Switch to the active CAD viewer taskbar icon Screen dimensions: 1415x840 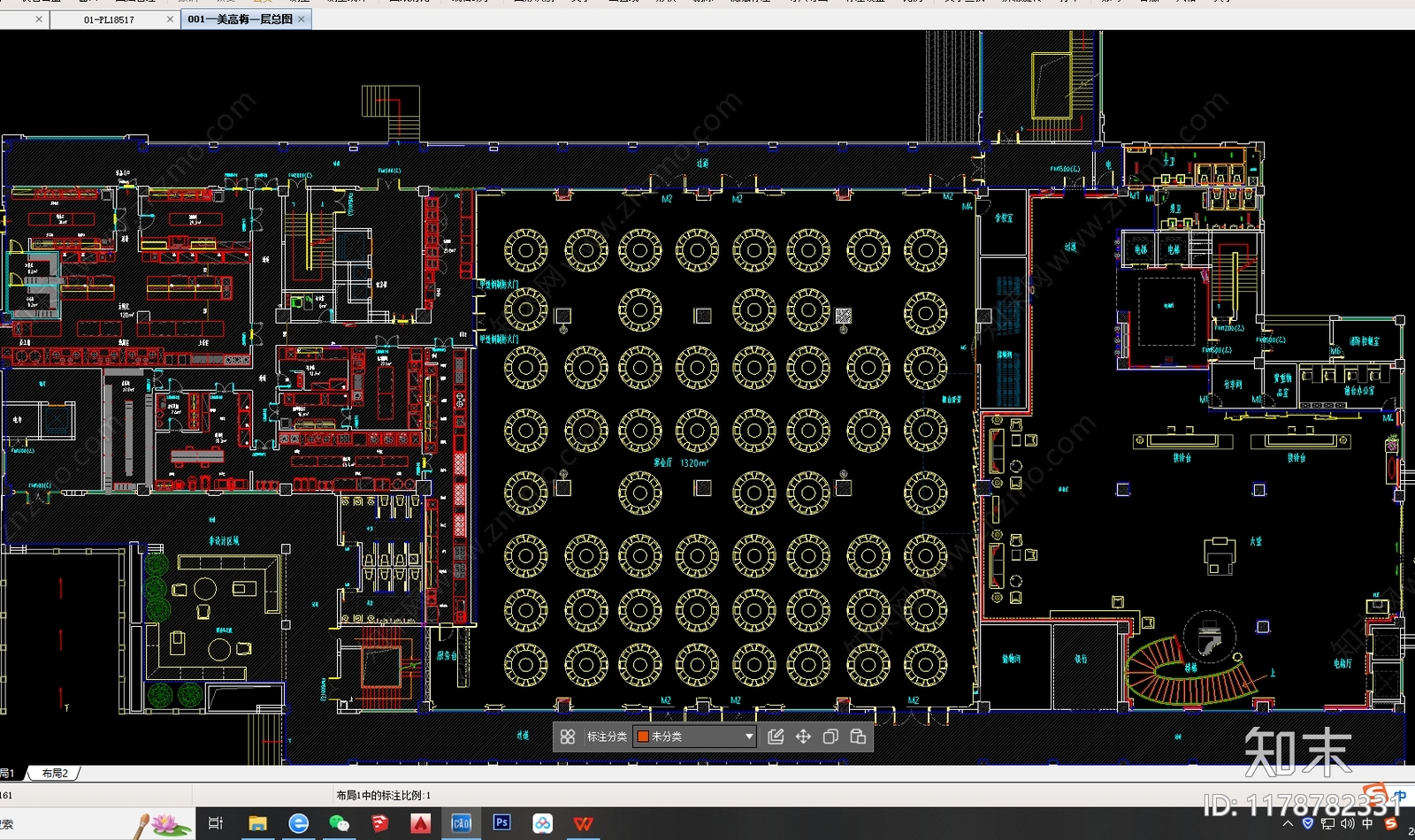[462, 823]
